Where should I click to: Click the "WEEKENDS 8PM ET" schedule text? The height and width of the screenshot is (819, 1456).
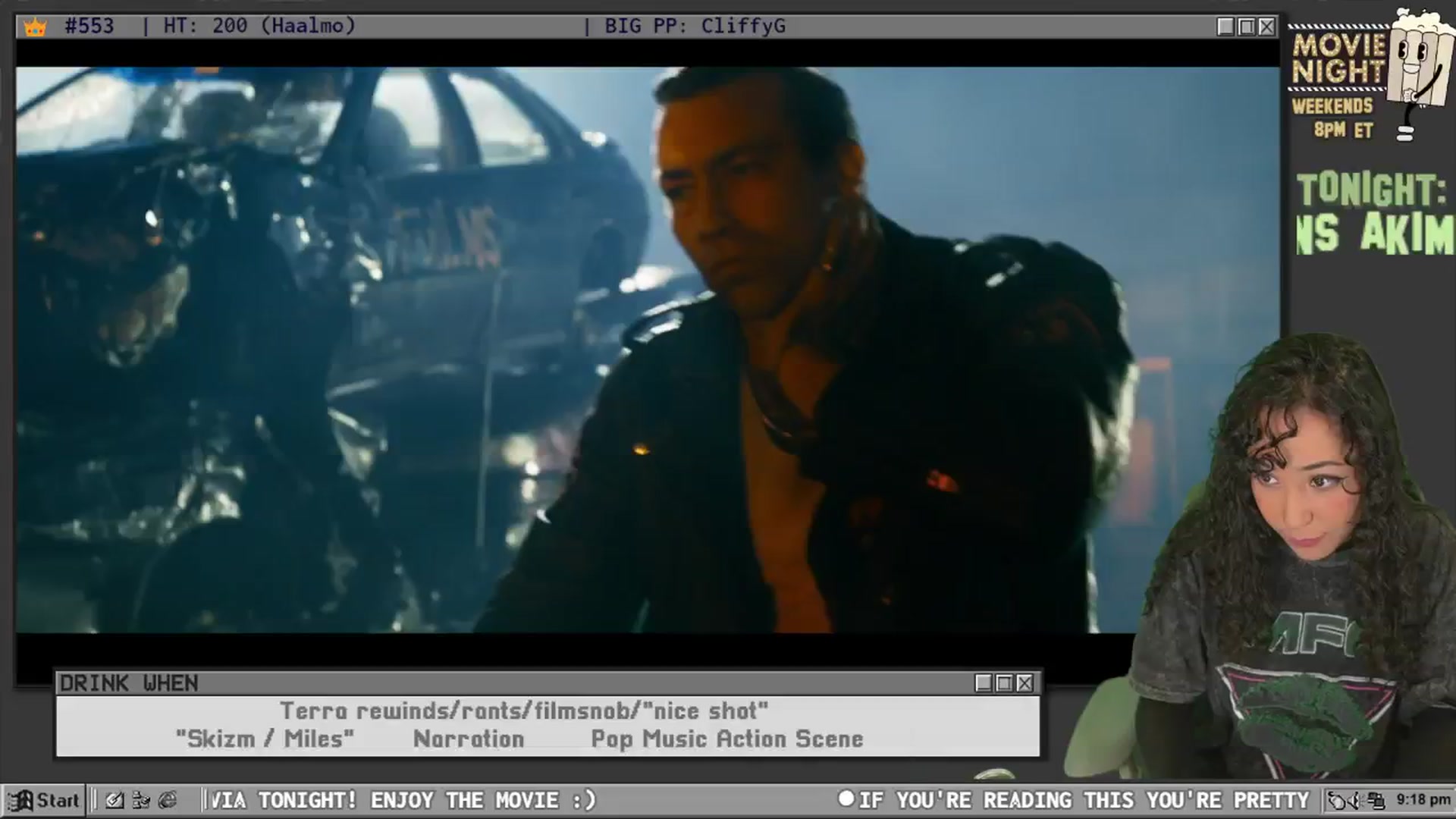1333,118
